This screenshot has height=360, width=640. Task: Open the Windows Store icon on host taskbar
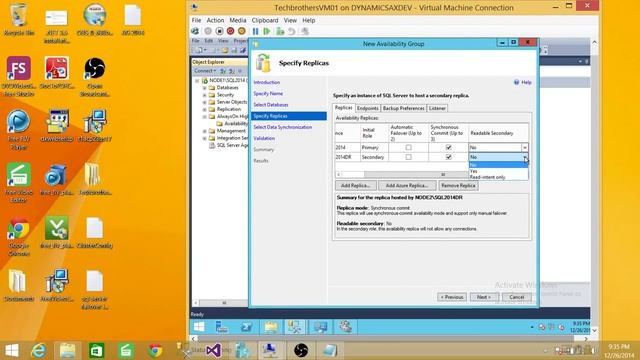(97, 350)
